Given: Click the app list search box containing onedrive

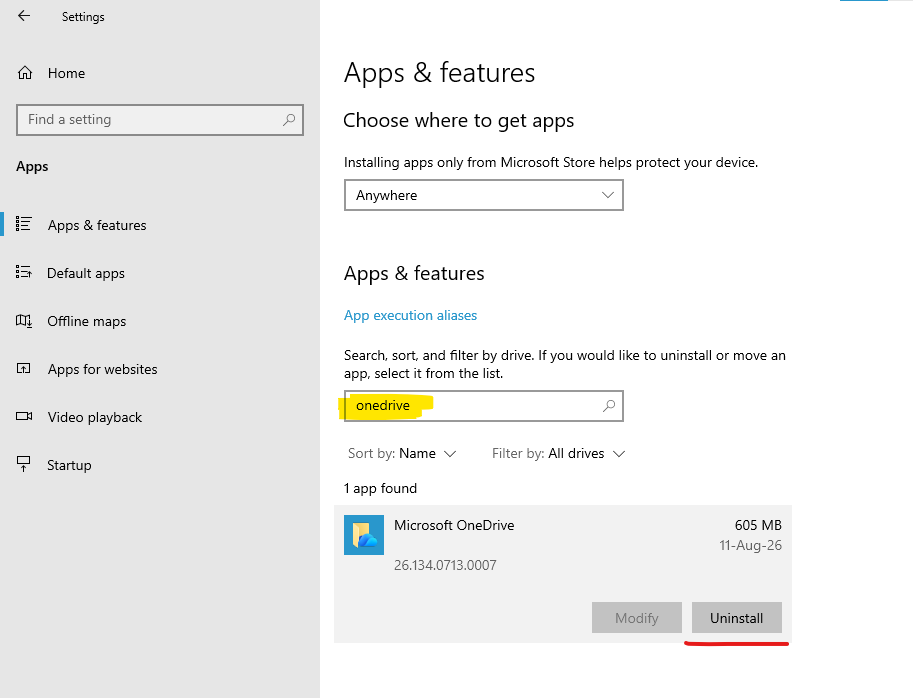Looking at the screenshot, I should (483, 406).
